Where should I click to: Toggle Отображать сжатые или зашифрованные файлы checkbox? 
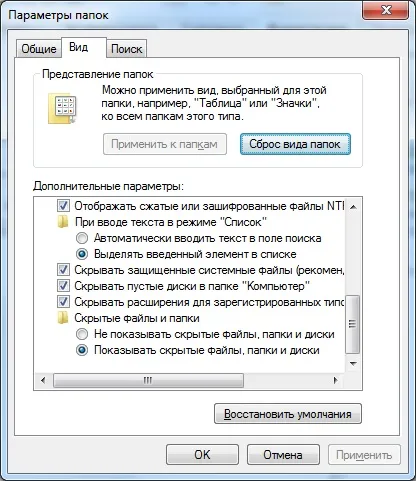pyautogui.click(x=63, y=206)
